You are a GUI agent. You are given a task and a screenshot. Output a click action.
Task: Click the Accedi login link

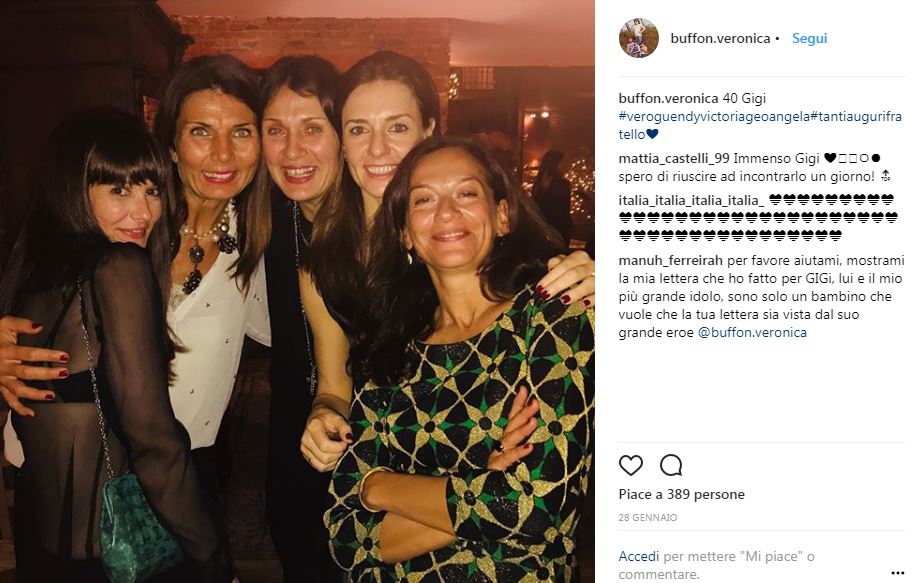pyautogui.click(x=638, y=556)
